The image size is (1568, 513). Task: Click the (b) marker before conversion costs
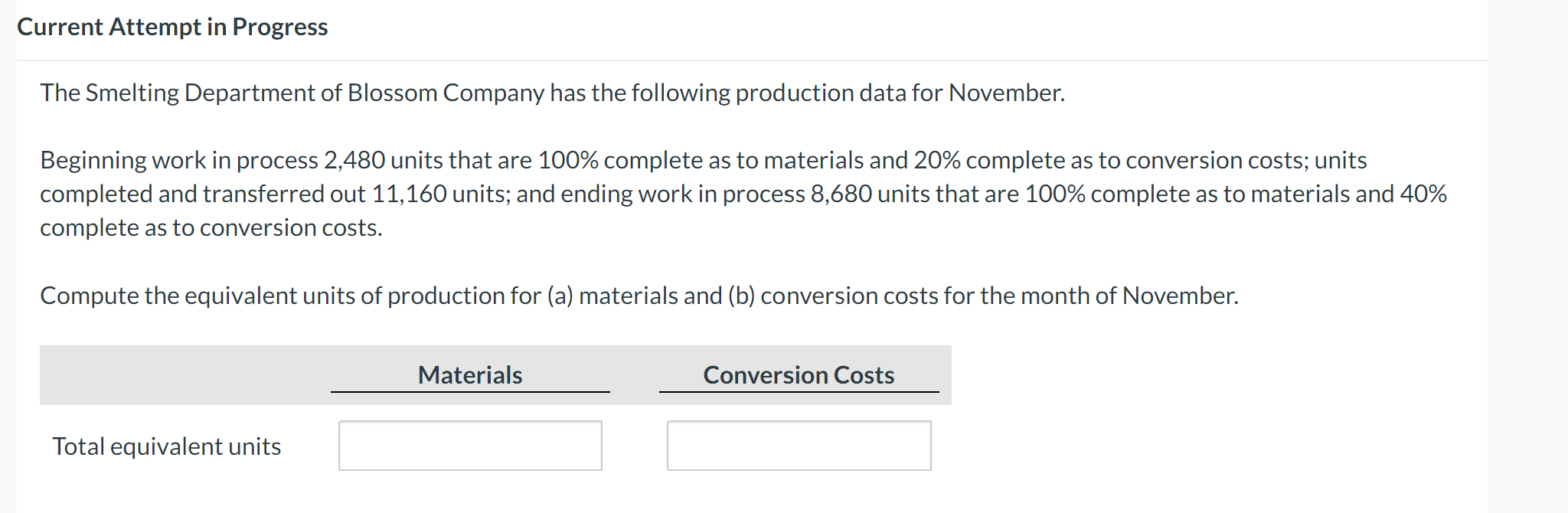pos(741,296)
